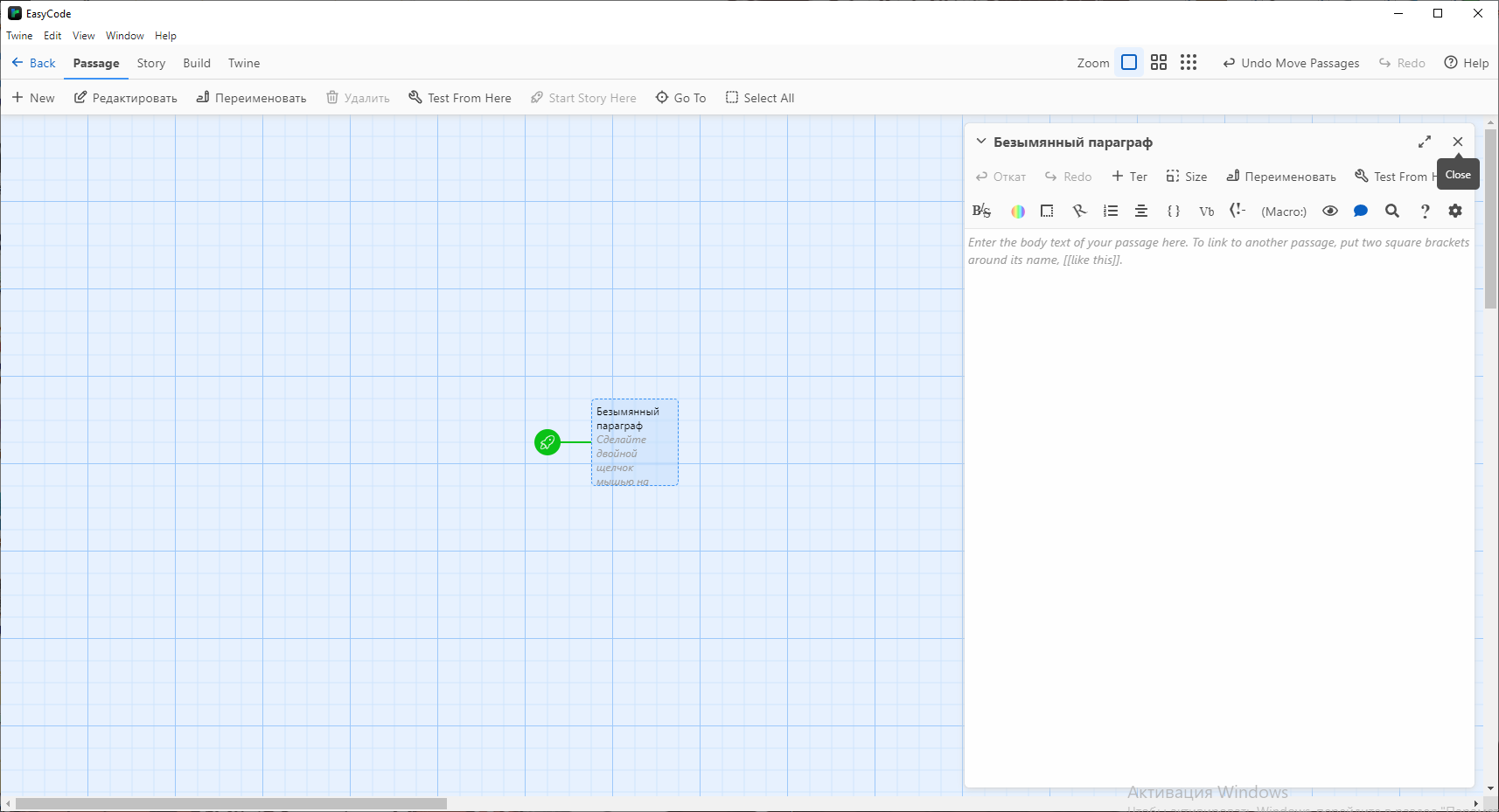Open the Edit menu

pos(52,36)
